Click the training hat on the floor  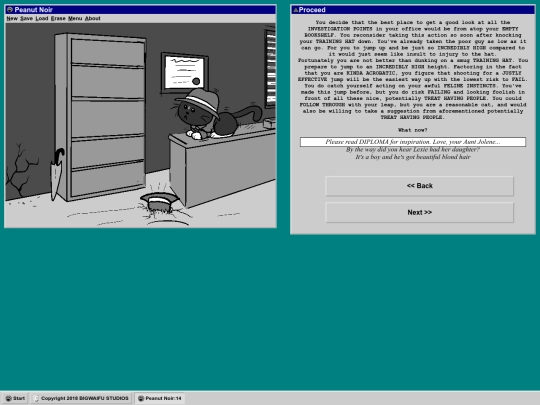click(x=159, y=202)
